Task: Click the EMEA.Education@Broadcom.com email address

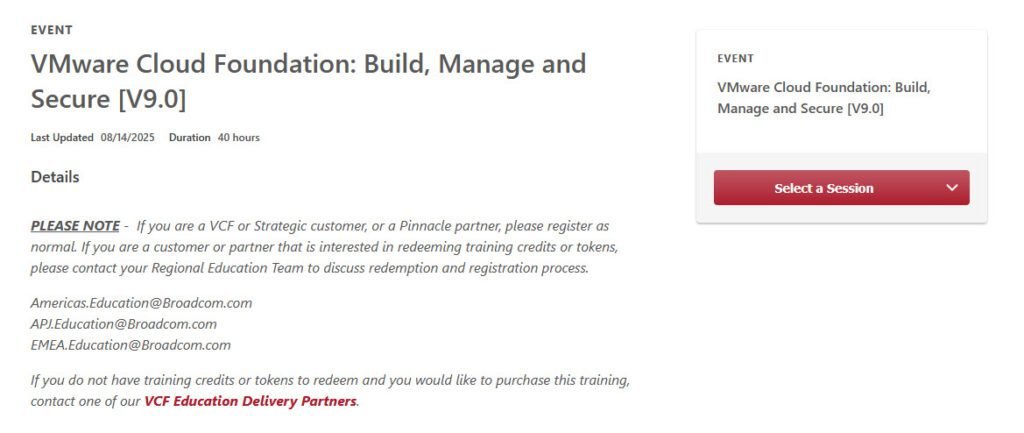Action: point(131,345)
